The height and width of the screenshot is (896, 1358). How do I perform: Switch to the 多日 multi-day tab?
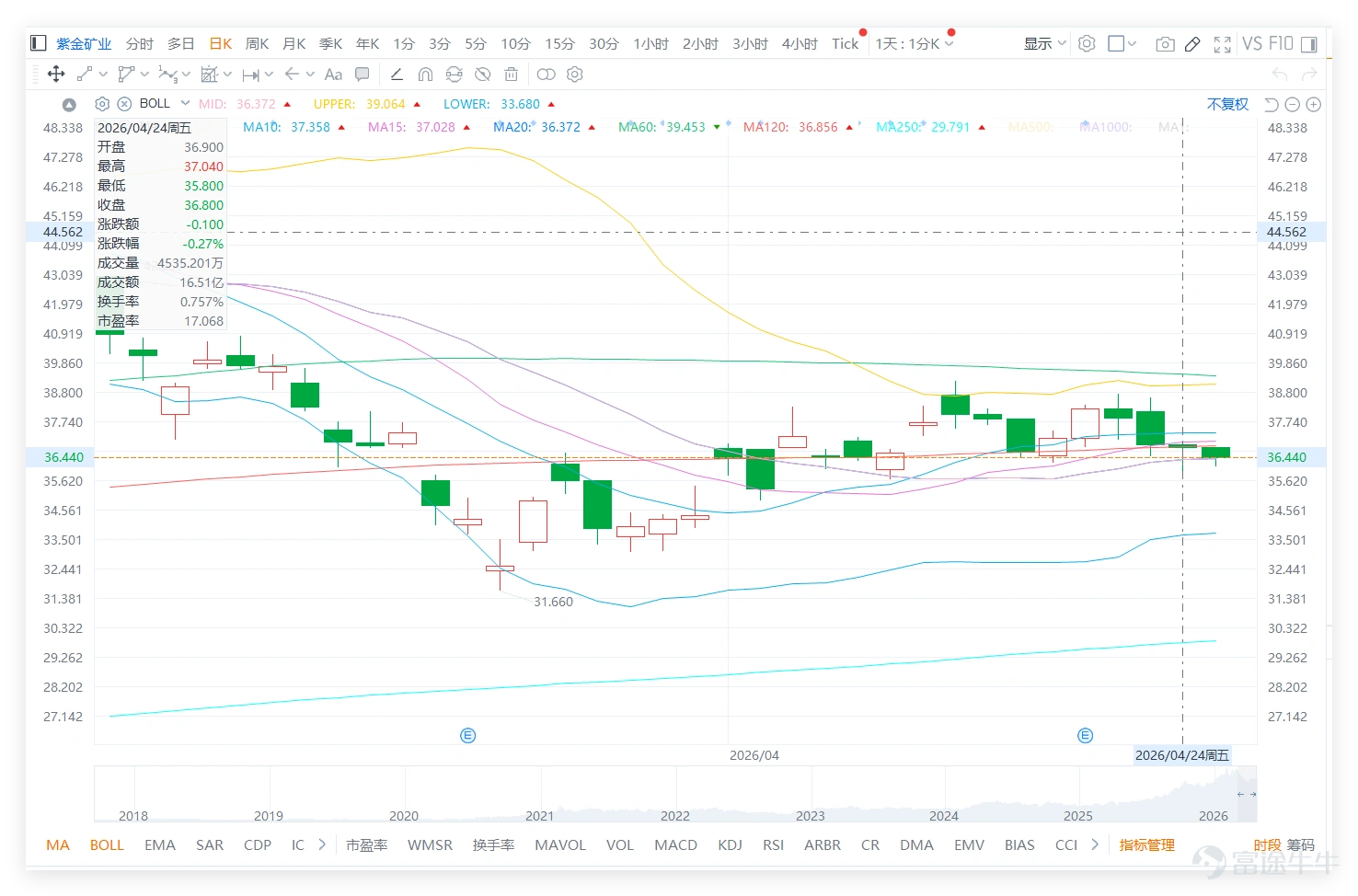pyautogui.click(x=181, y=43)
